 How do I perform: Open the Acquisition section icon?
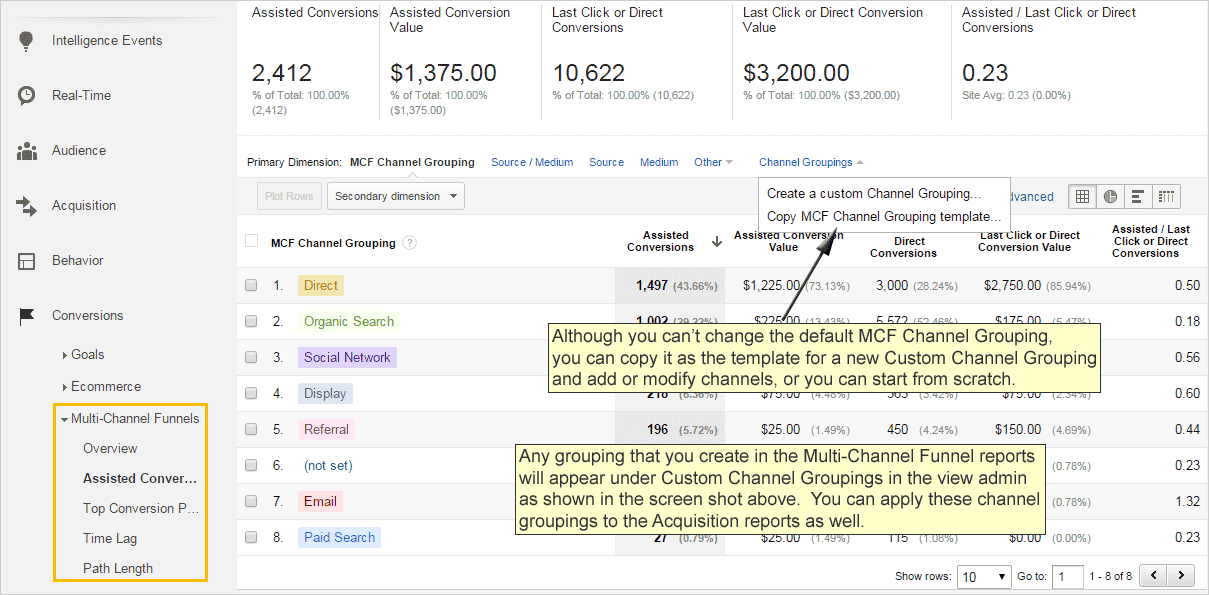click(x=25, y=205)
